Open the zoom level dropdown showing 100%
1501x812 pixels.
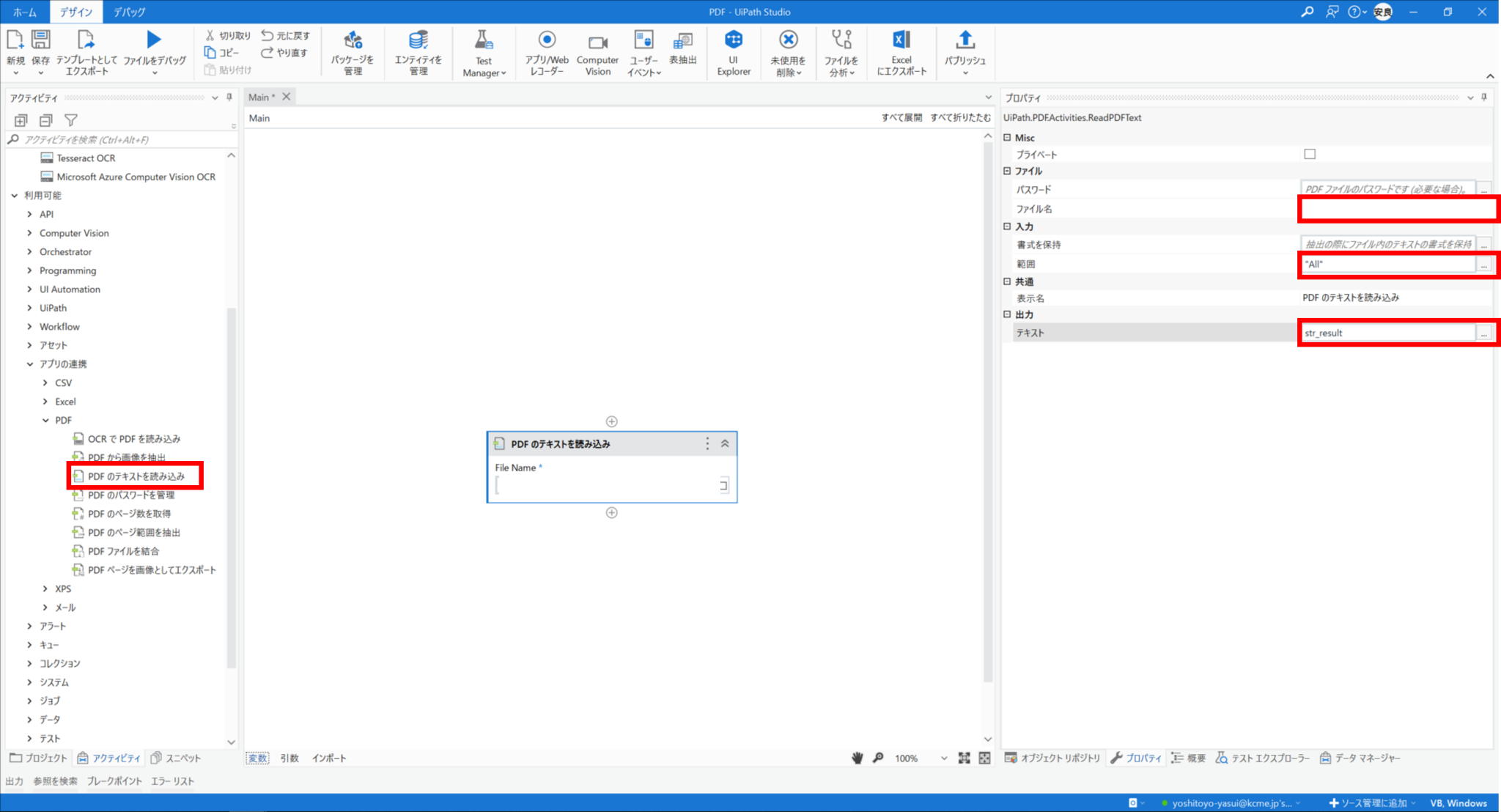point(945,758)
